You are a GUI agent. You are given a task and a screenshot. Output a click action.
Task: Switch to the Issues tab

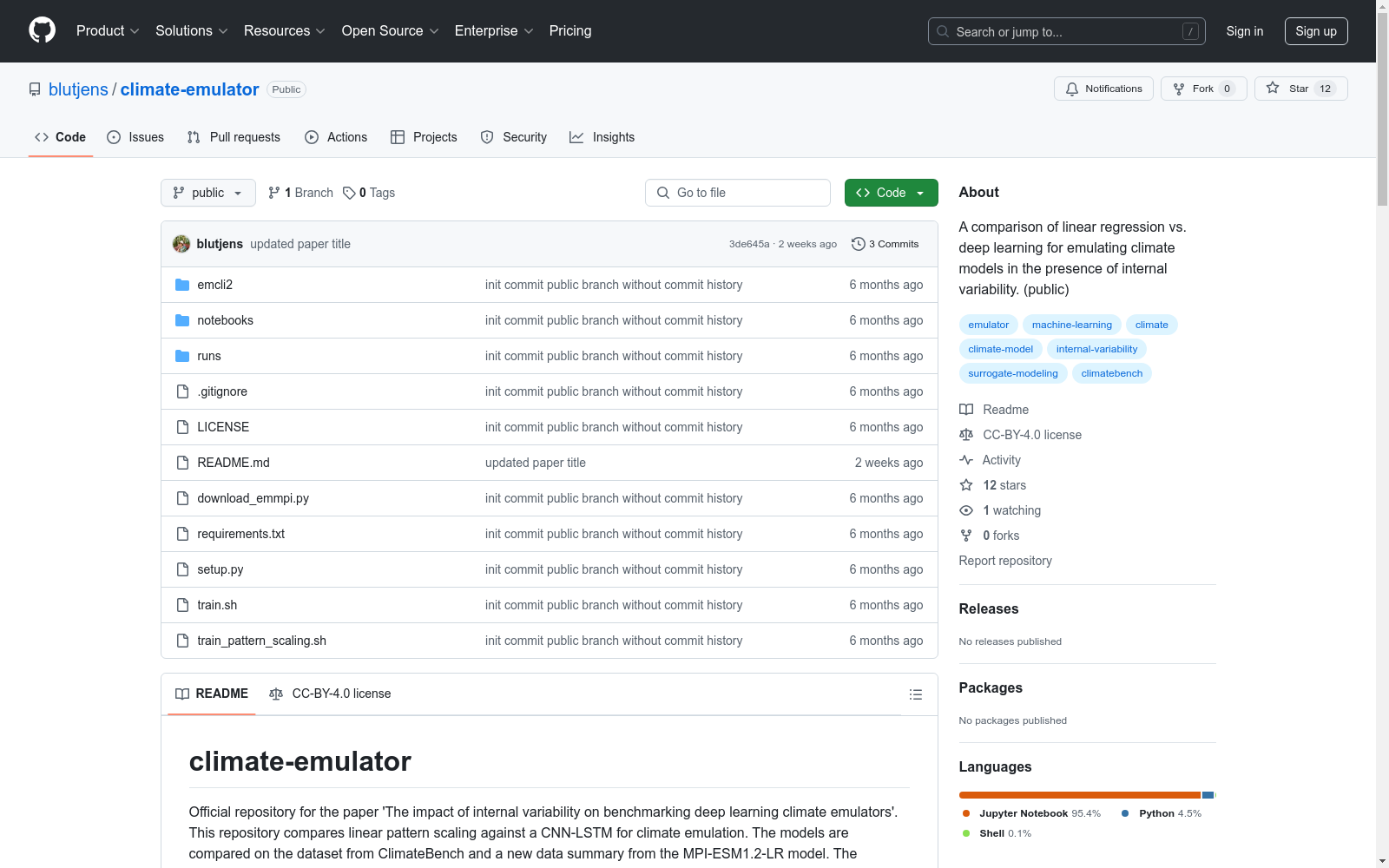coord(135,137)
